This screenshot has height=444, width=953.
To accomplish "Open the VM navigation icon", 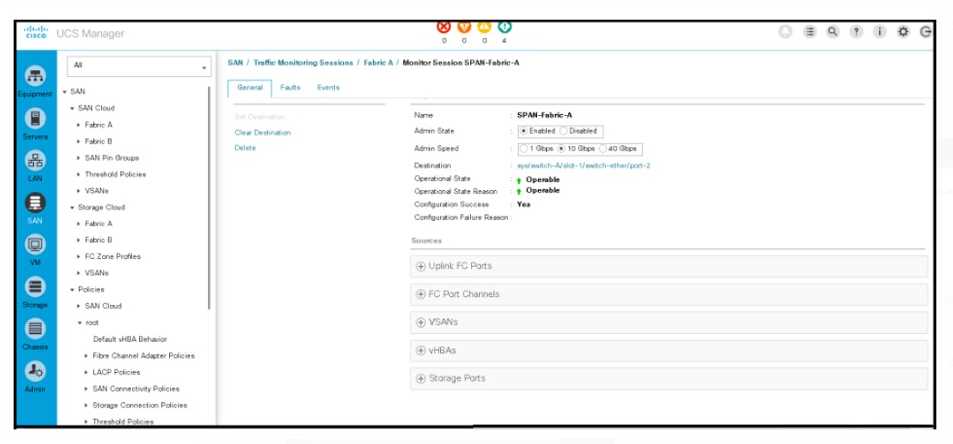I will (33, 246).
